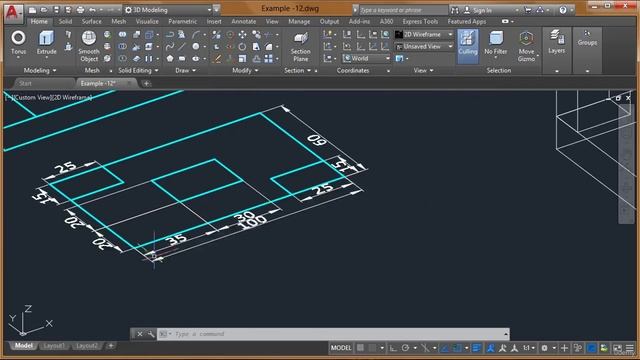Switch to the Surface ribbon tab
Screen dimensions: 640x360
91,21
